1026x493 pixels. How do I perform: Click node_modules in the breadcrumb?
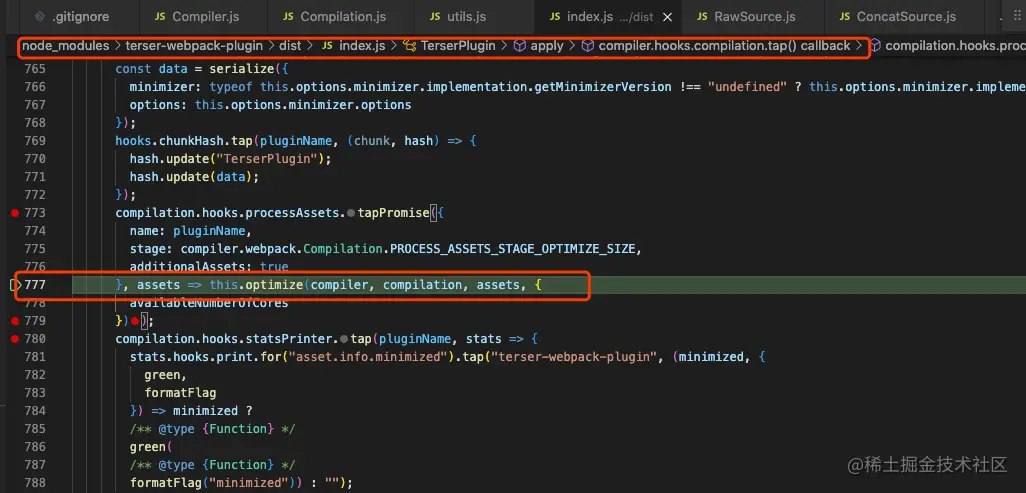pos(65,46)
